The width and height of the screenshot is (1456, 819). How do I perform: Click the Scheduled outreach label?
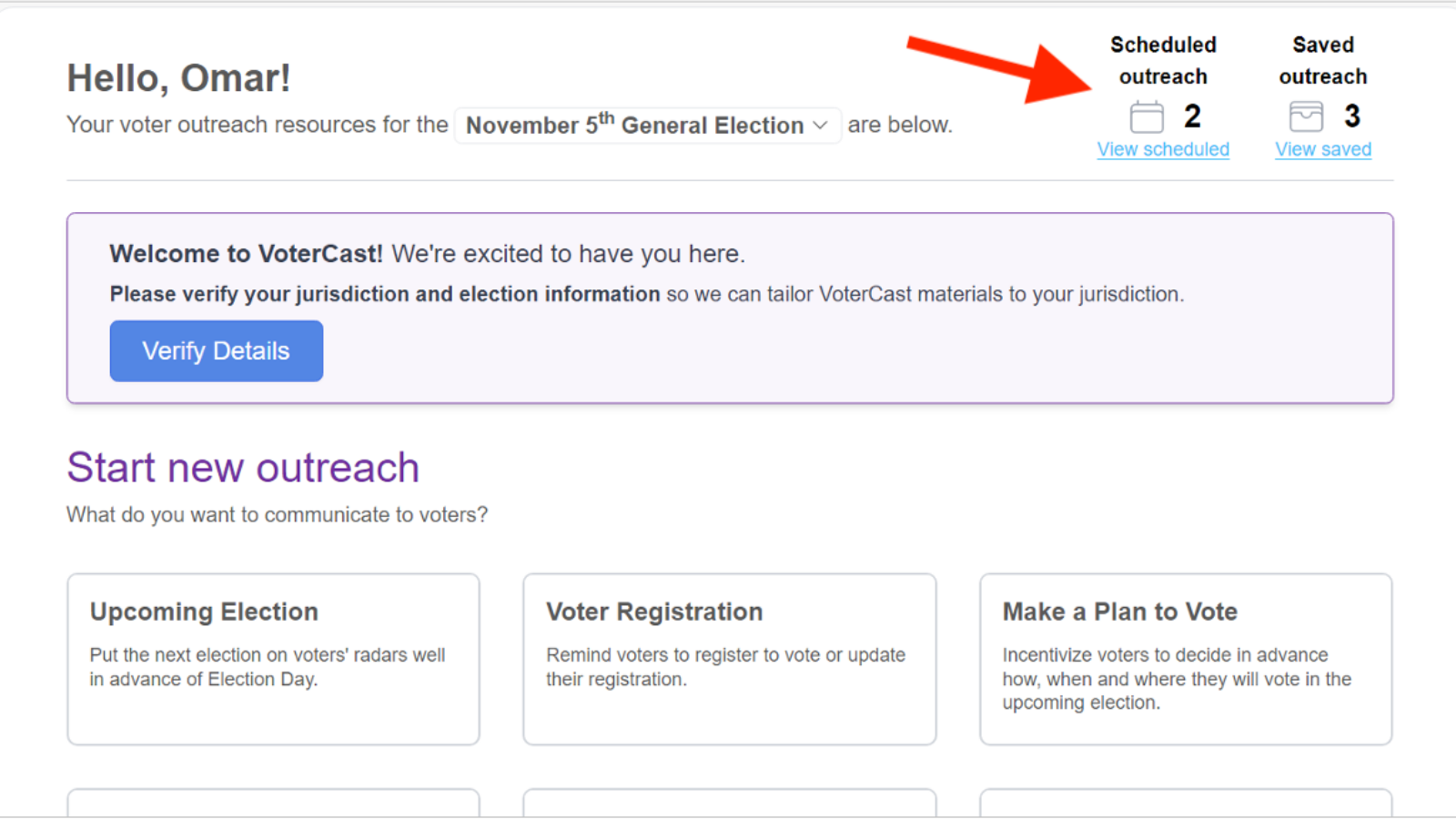pos(1164,60)
